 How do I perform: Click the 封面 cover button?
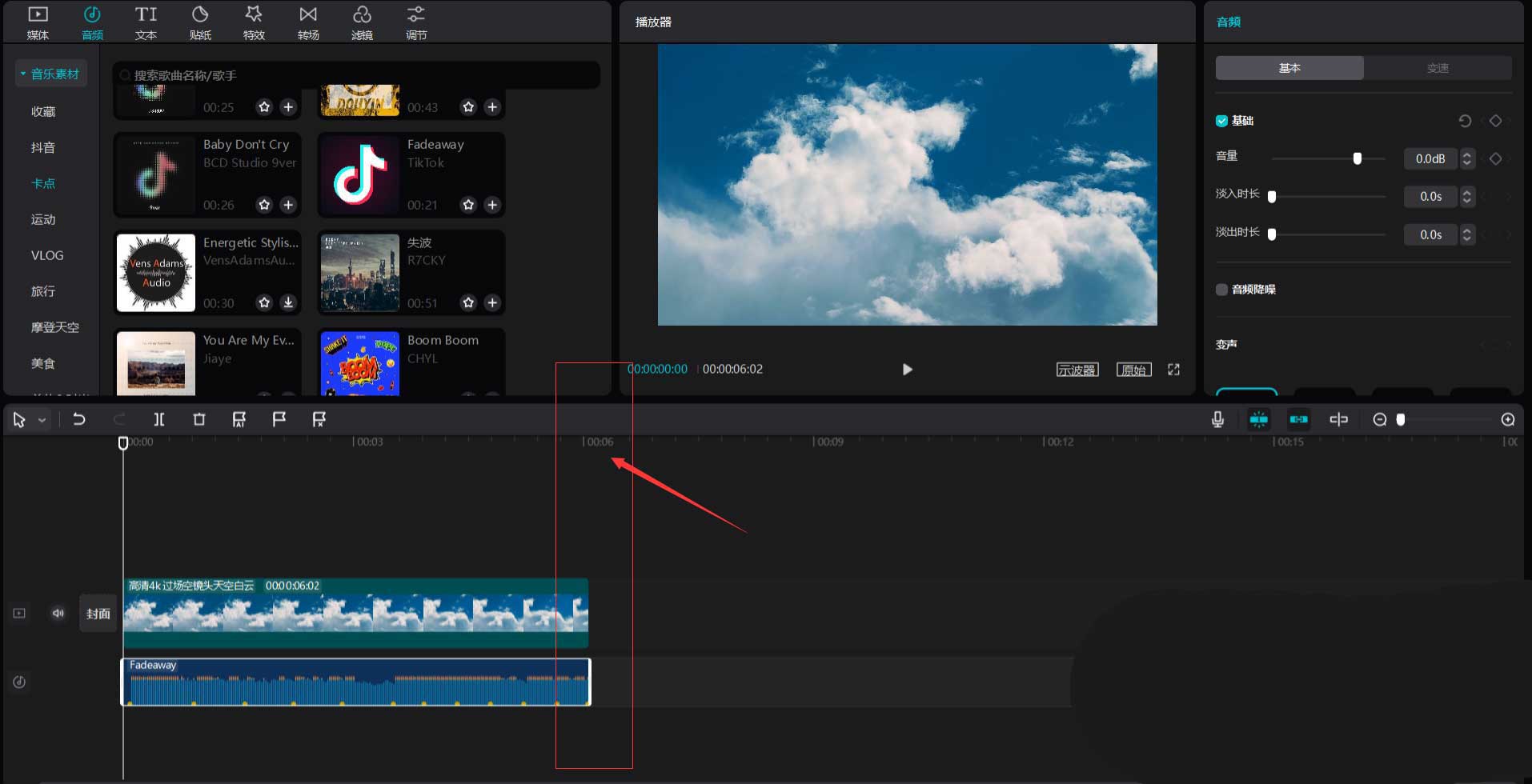98,614
